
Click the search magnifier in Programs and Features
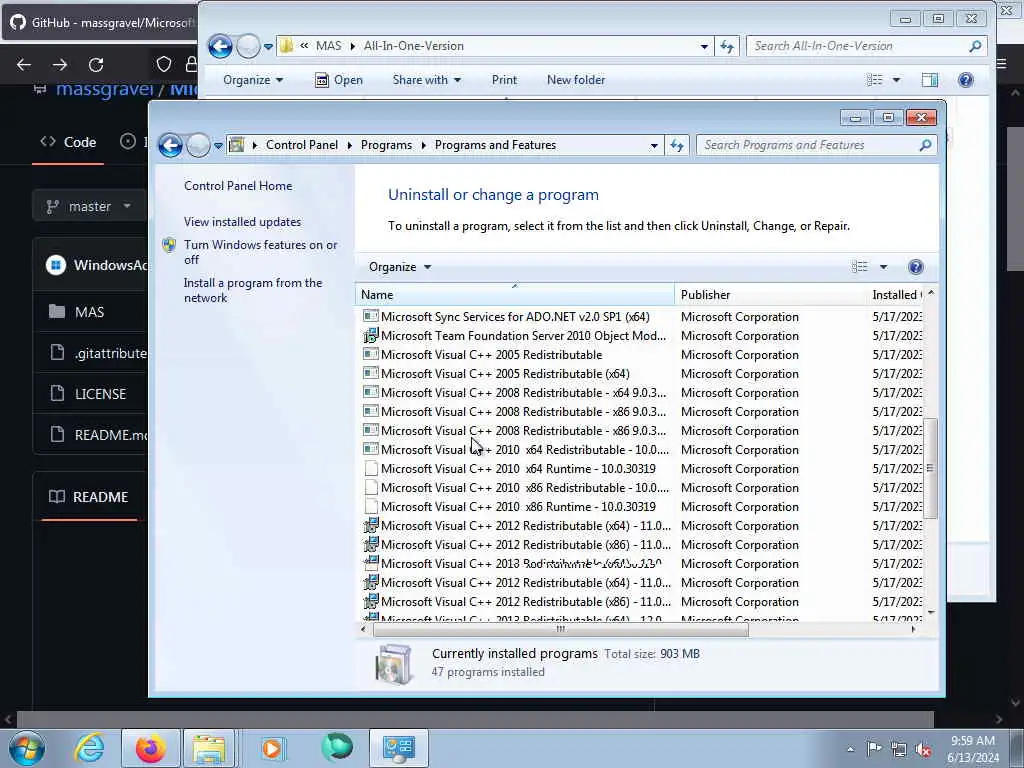pyautogui.click(x=925, y=145)
